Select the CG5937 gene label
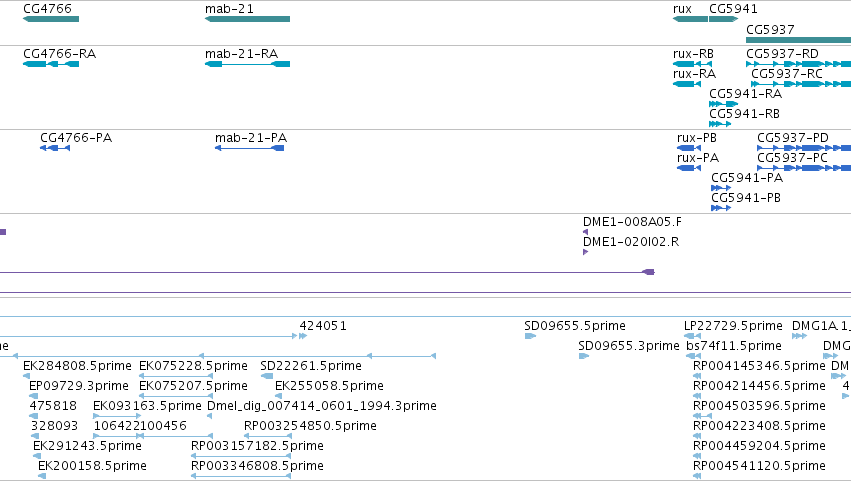The width and height of the screenshot is (851, 481). [x=770, y=30]
